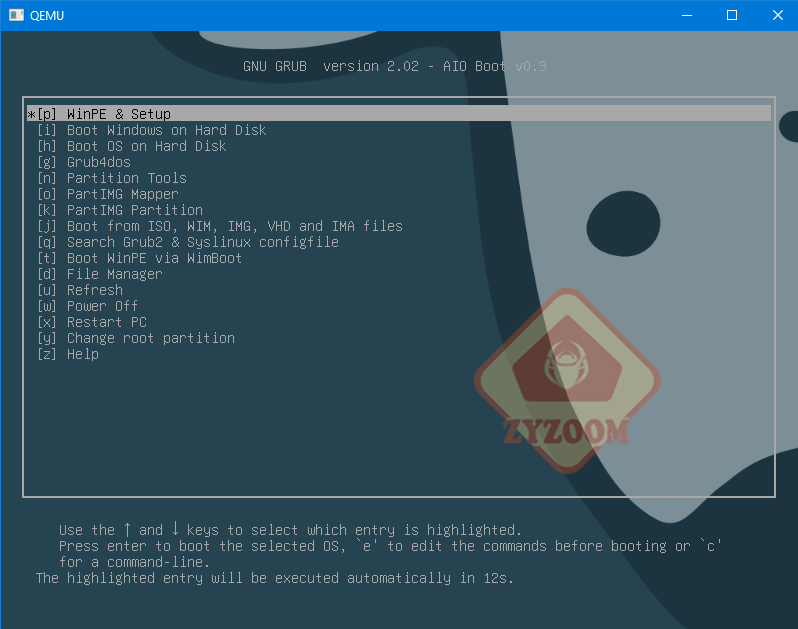Select the Restart PC entry

pos(92,322)
